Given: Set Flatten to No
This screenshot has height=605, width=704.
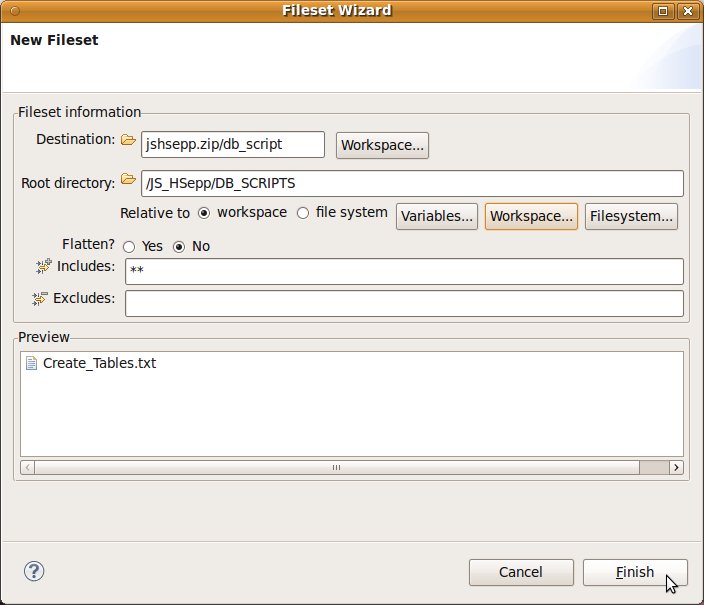Looking at the screenshot, I should (x=180, y=246).
